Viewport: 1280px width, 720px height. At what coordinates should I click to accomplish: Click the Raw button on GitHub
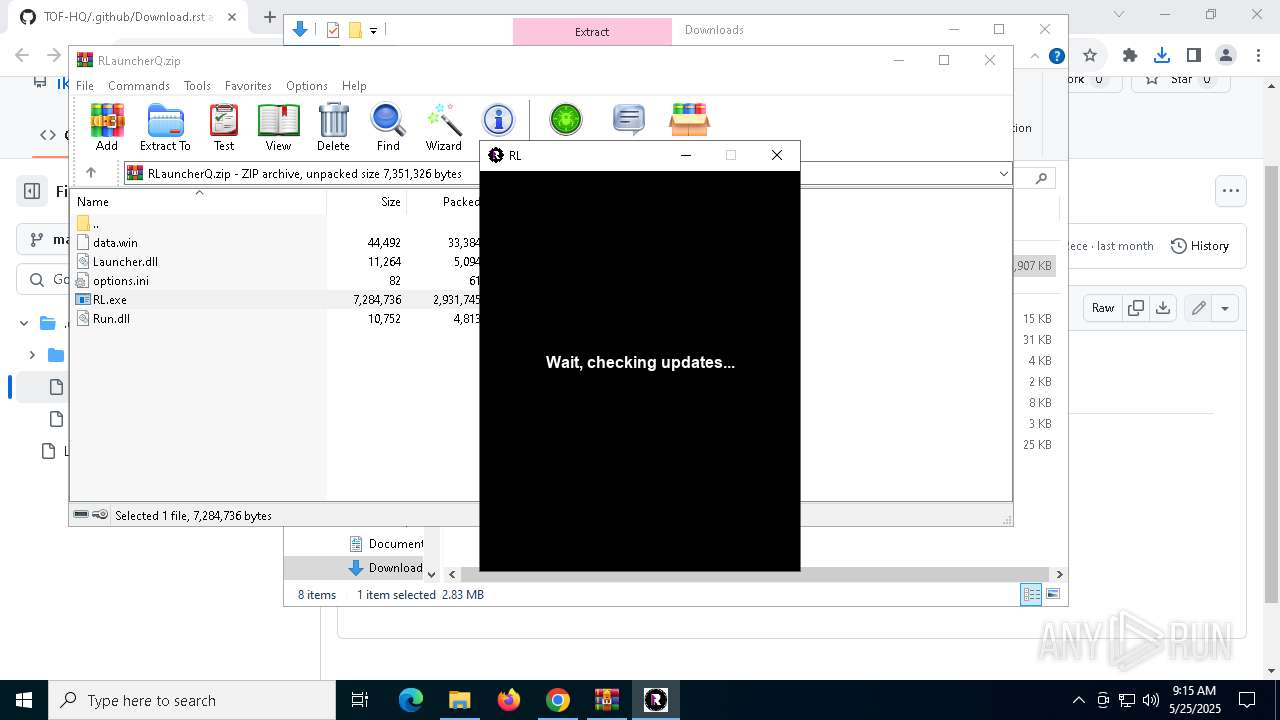click(x=1103, y=308)
